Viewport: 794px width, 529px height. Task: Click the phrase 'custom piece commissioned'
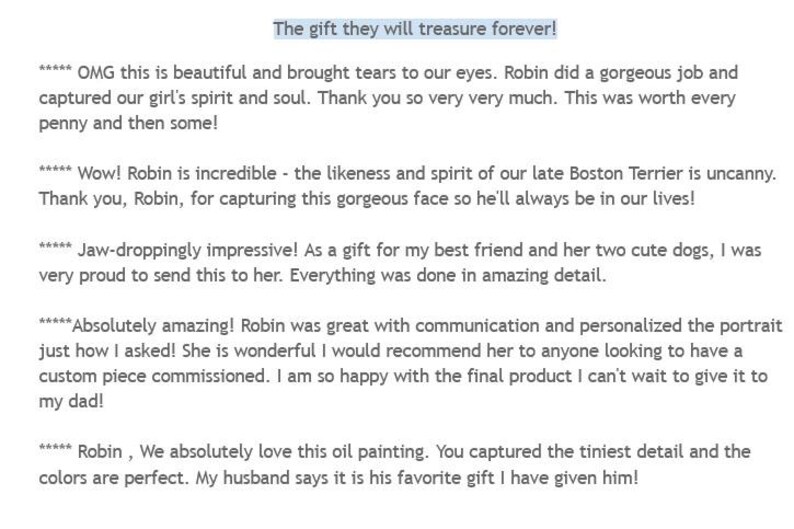(151, 376)
